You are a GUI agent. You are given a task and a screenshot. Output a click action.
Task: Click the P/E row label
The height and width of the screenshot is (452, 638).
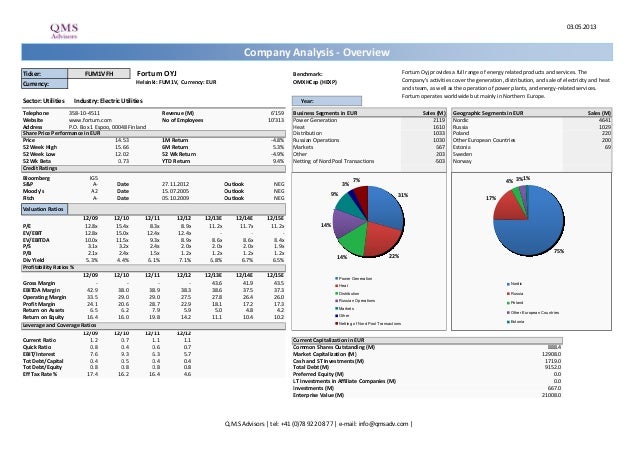click(27, 226)
